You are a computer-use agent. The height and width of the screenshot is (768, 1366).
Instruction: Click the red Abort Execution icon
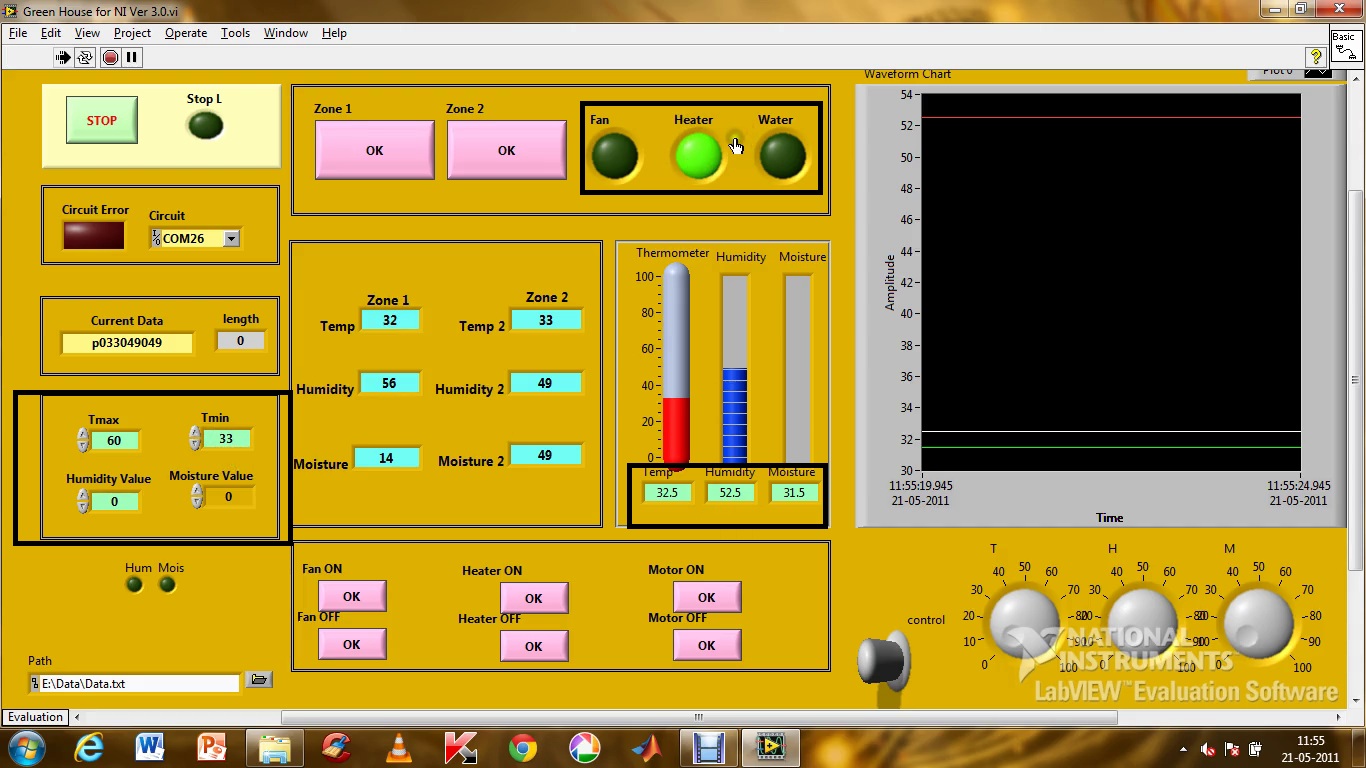110,57
